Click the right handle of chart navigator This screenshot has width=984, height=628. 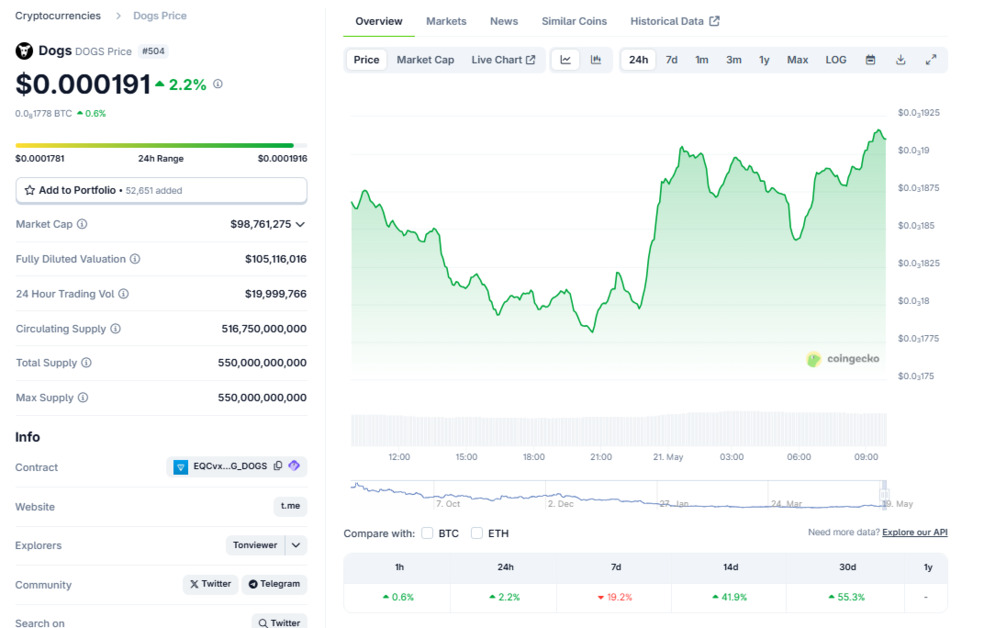pos(884,493)
